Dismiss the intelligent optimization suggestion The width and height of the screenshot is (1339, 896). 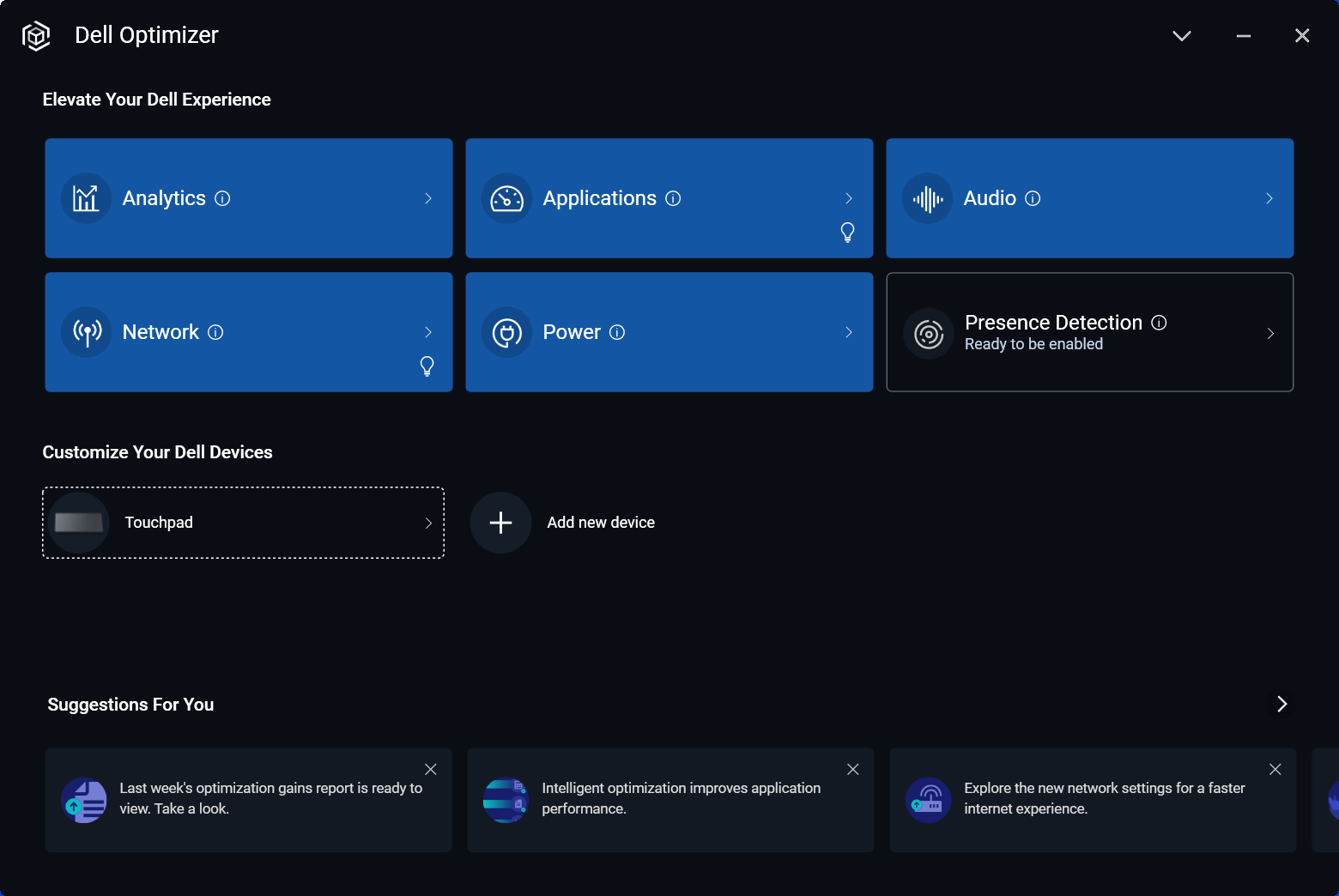tap(853, 770)
